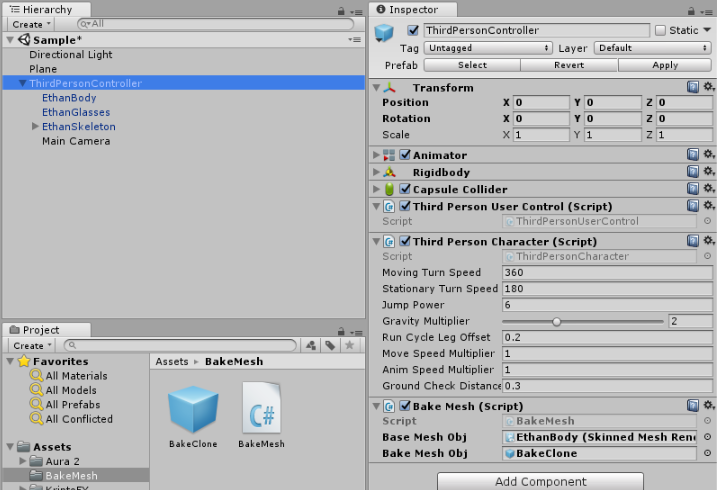The width and height of the screenshot is (717, 490).
Task: Click Search by Type icon in Project
Action: (x=311, y=346)
